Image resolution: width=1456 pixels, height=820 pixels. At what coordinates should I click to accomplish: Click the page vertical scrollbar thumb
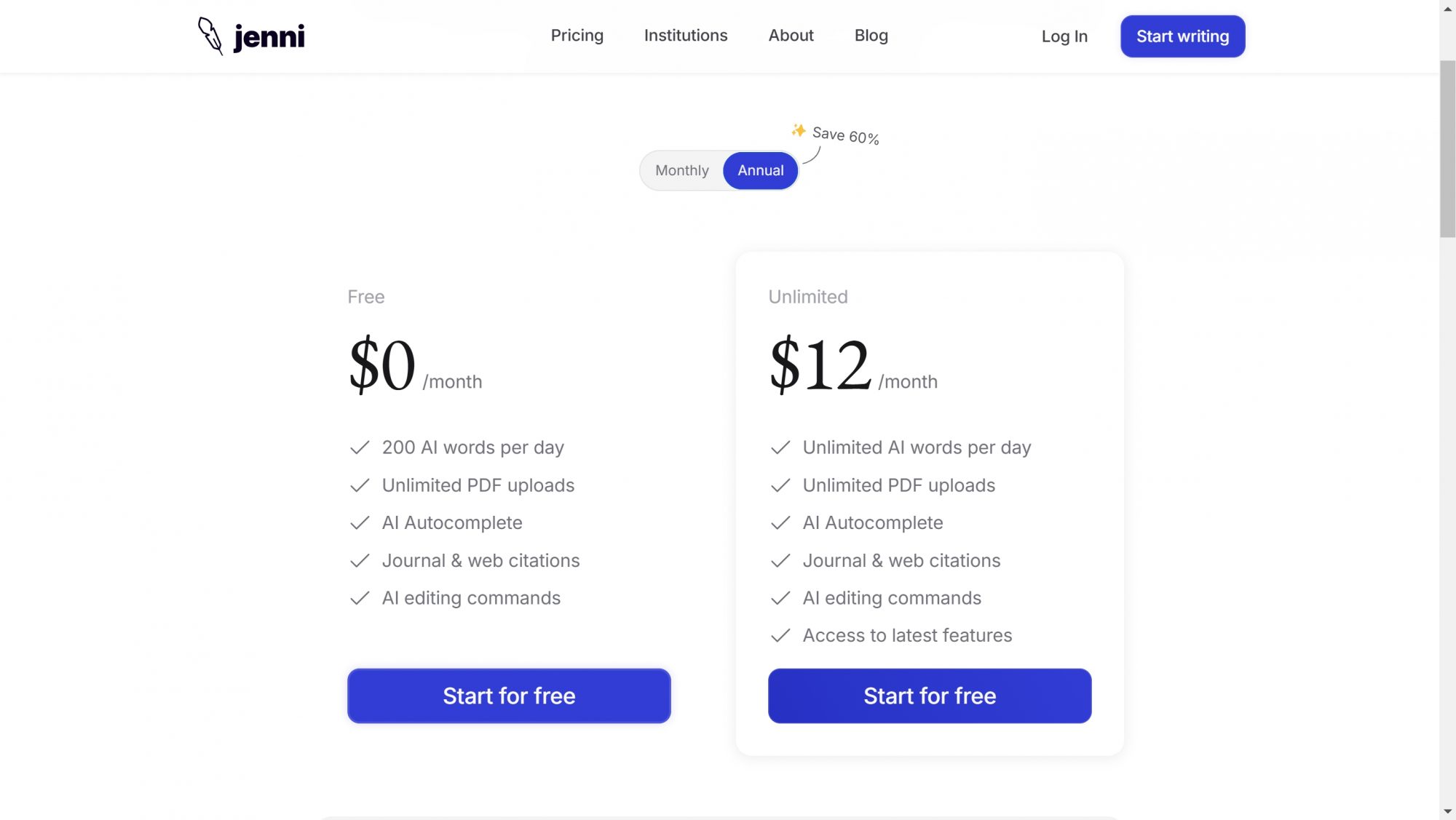pyautogui.click(x=1447, y=149)
